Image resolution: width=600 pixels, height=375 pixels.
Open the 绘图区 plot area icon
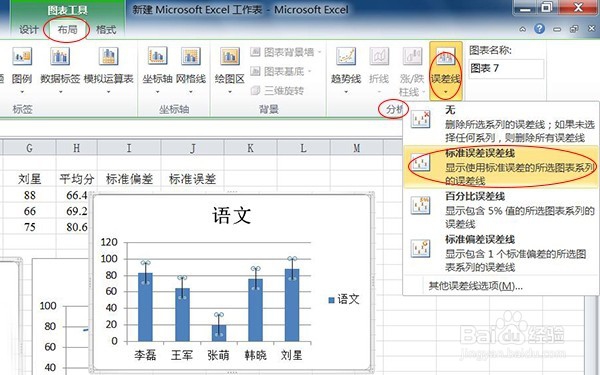[x=230, y=57]
